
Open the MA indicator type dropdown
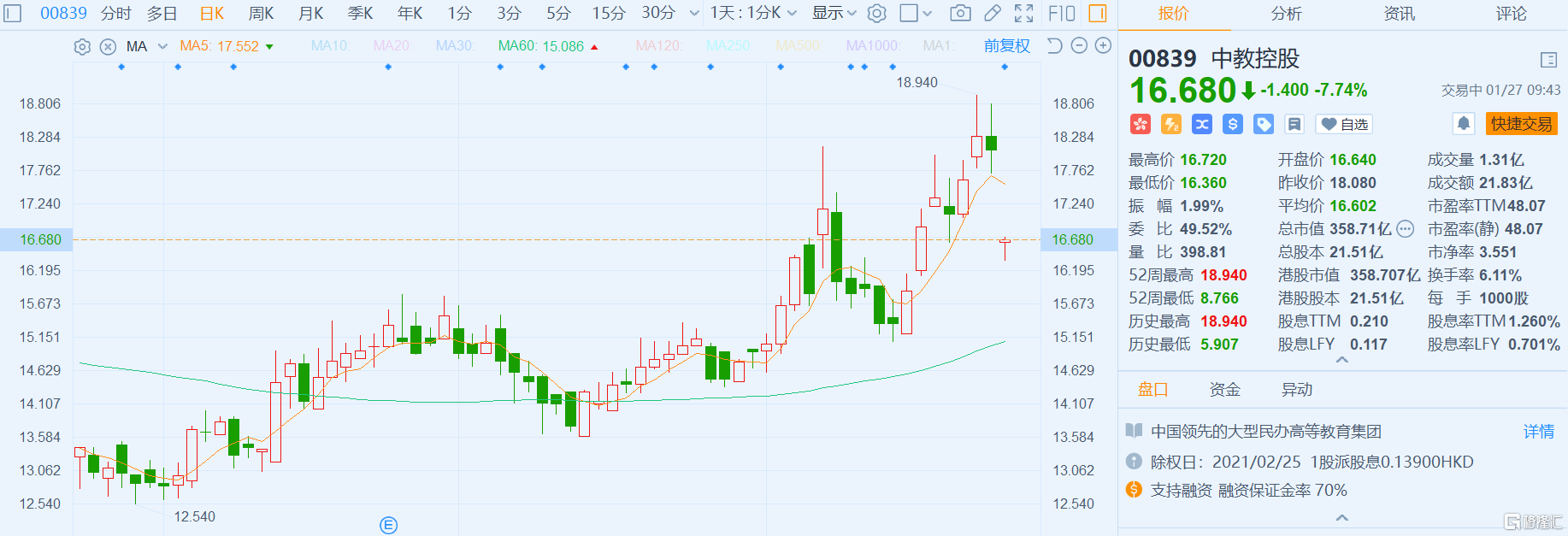click(162, 47)
